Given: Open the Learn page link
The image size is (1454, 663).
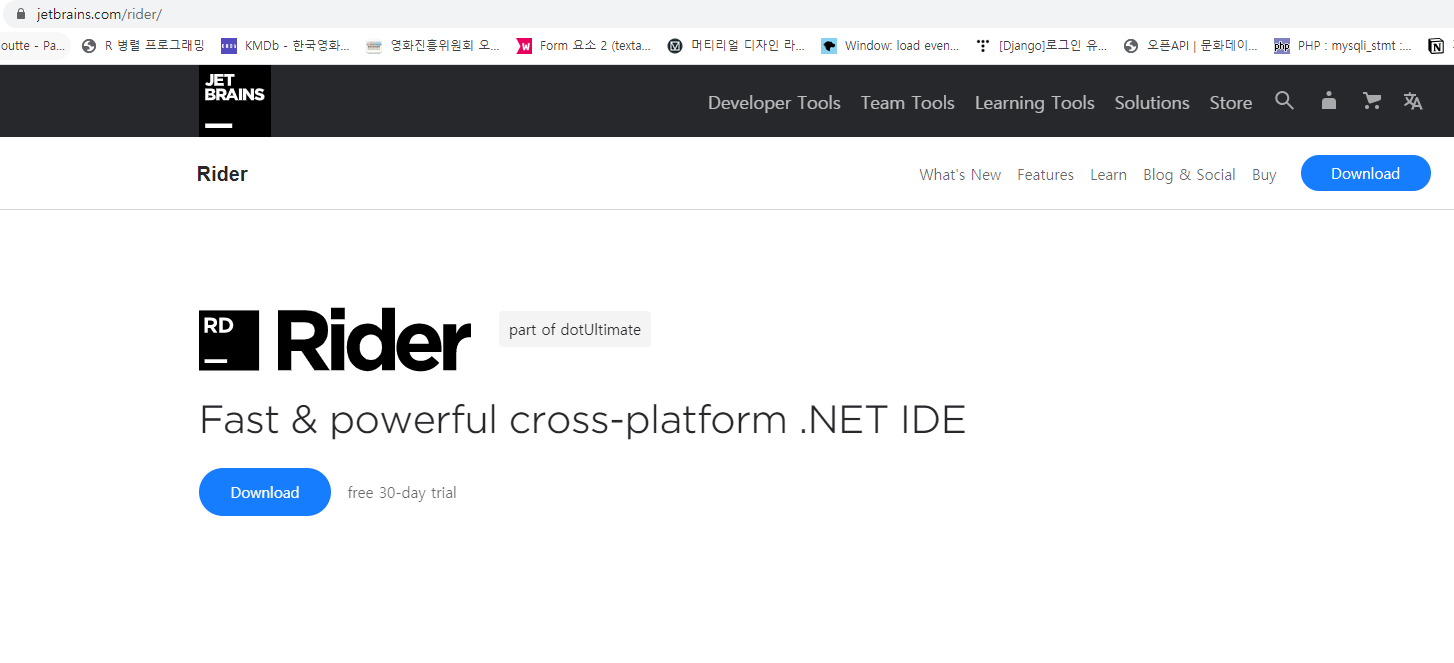Looking at the screenshot, I should point(1108,174).
